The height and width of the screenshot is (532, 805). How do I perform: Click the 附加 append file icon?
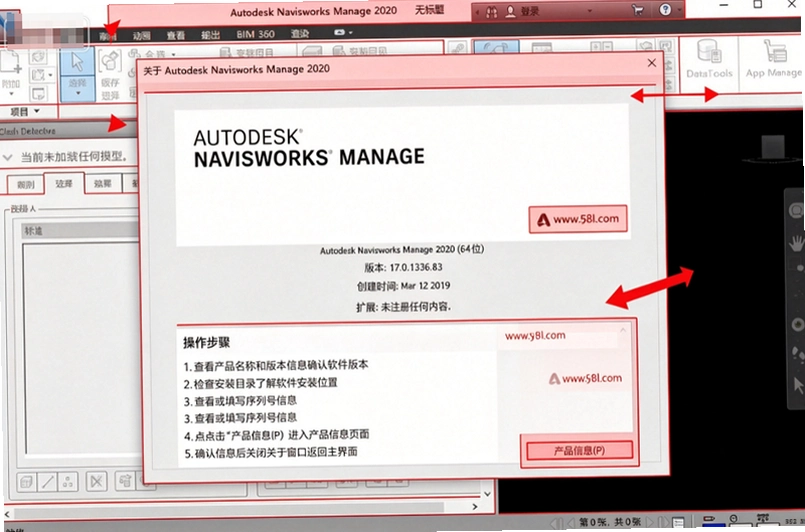point(10,63)
